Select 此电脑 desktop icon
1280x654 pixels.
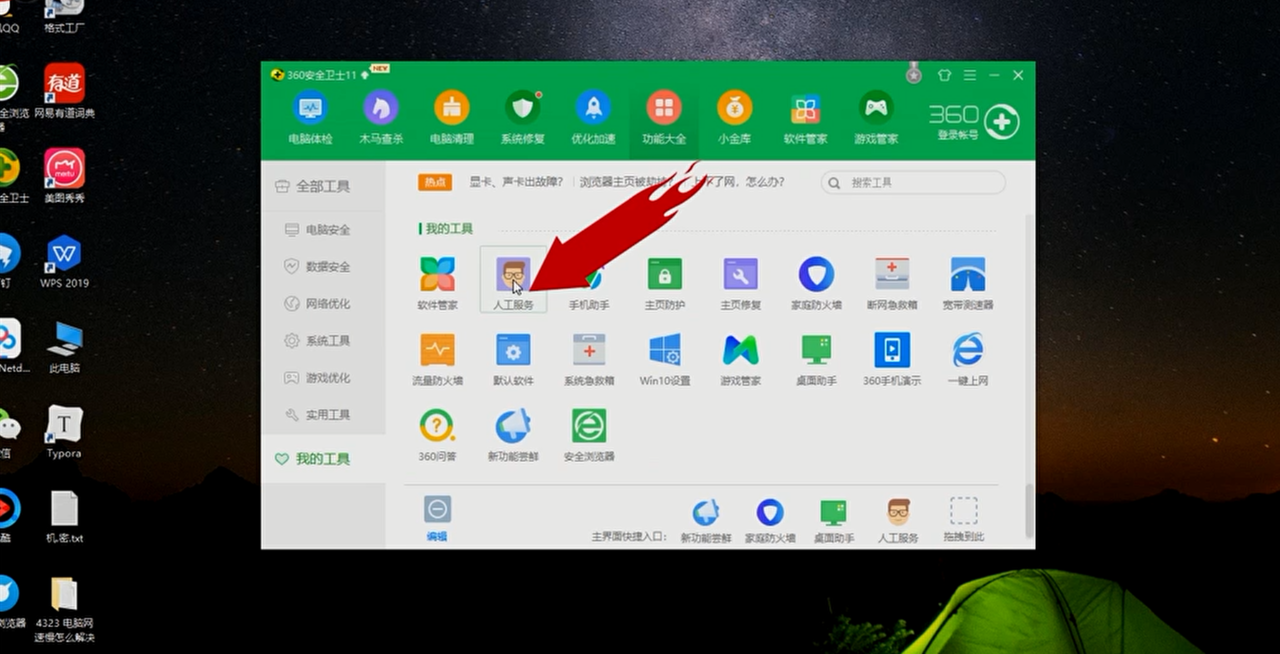pos(64,347)
